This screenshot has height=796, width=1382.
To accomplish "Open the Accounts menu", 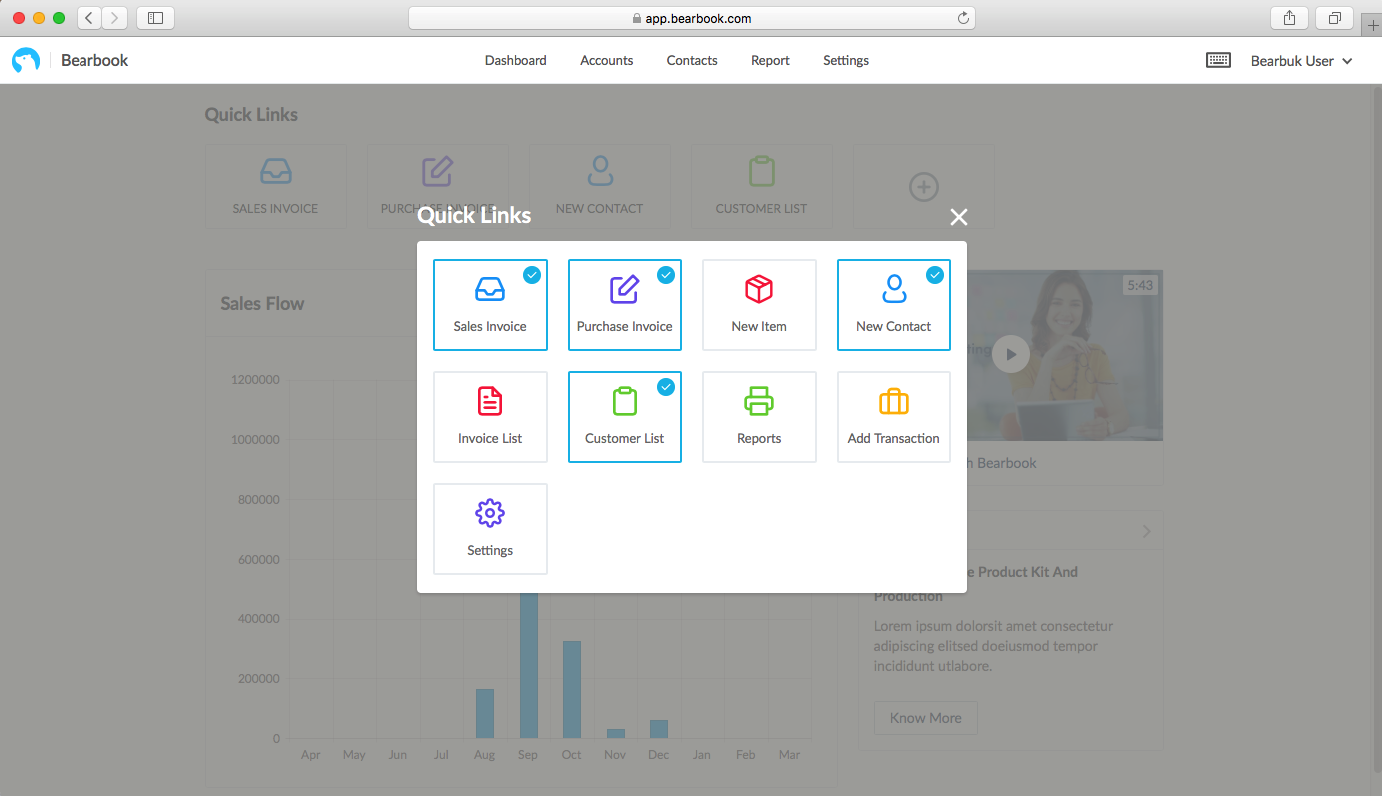I will pyautogui.click(x=607, y=60).
